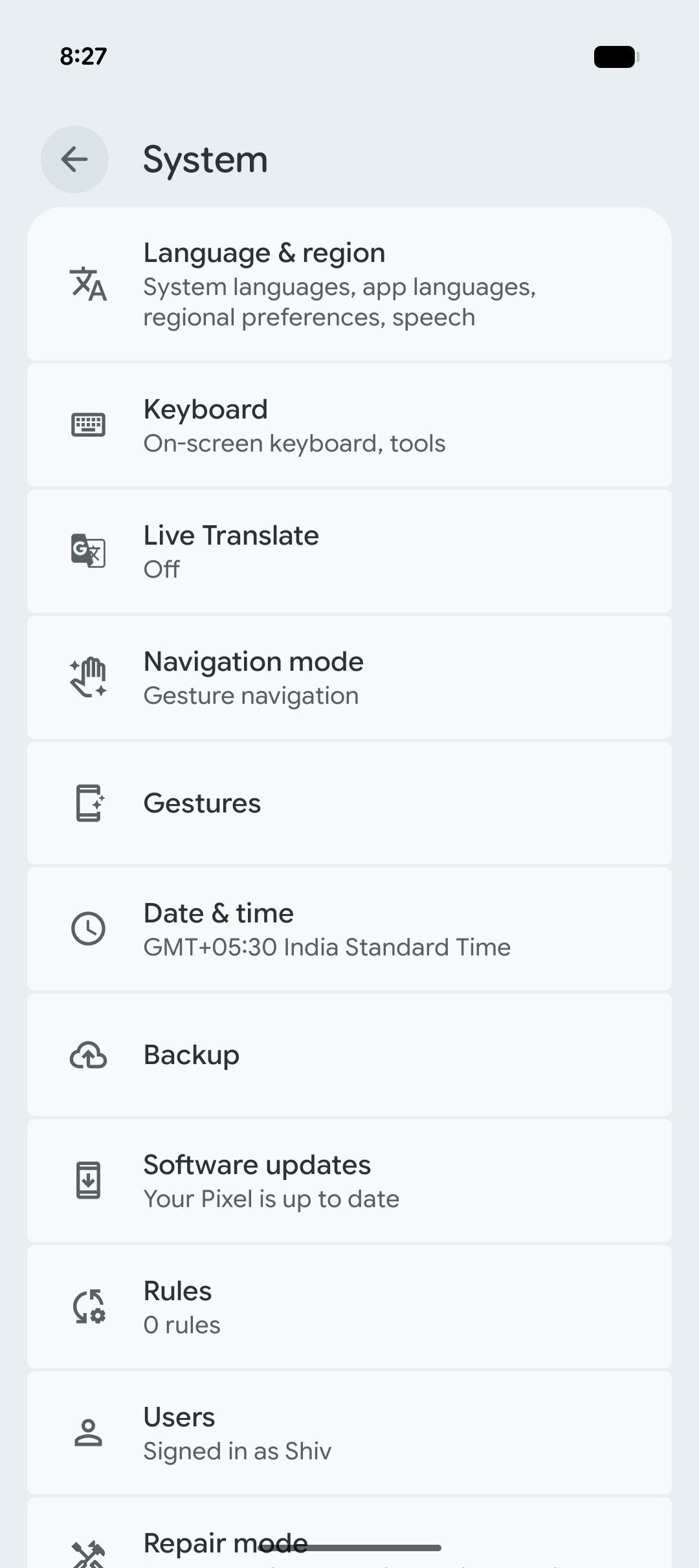
Task: Tap the Navigation mode hand icon
Action: pos(88,677)
